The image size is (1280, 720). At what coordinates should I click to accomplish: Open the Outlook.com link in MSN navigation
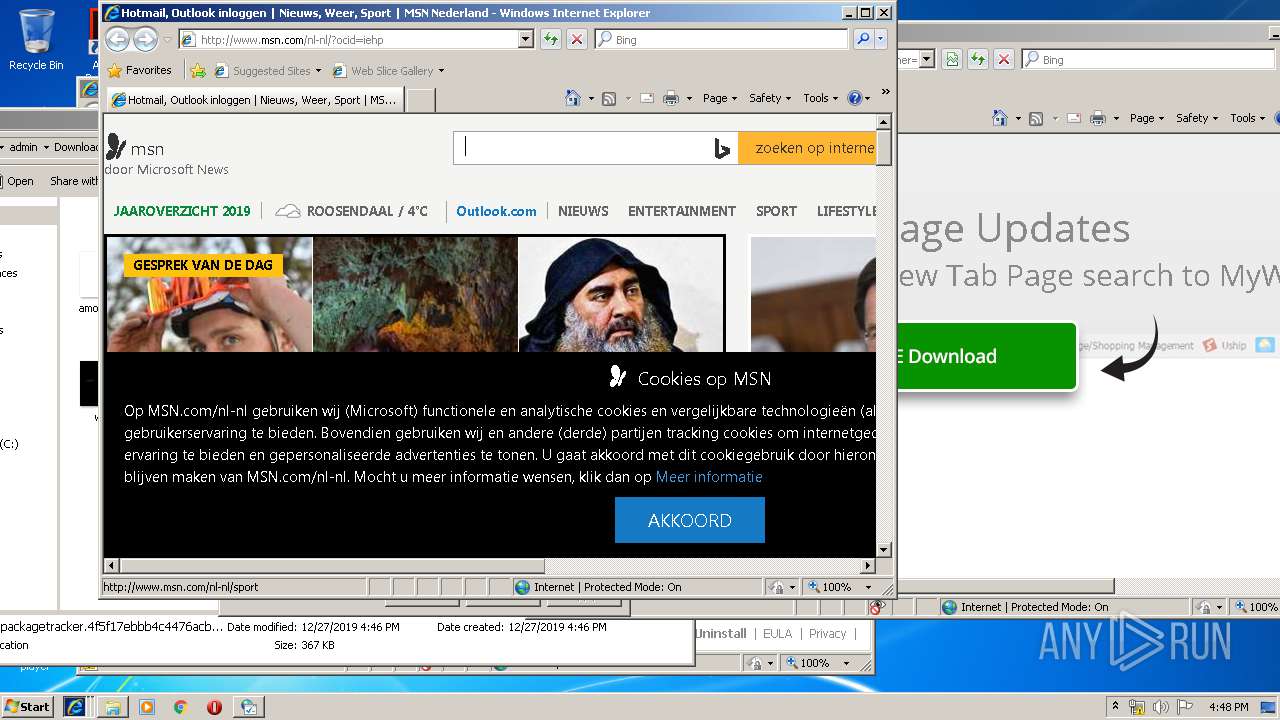[x=496, y=211]
